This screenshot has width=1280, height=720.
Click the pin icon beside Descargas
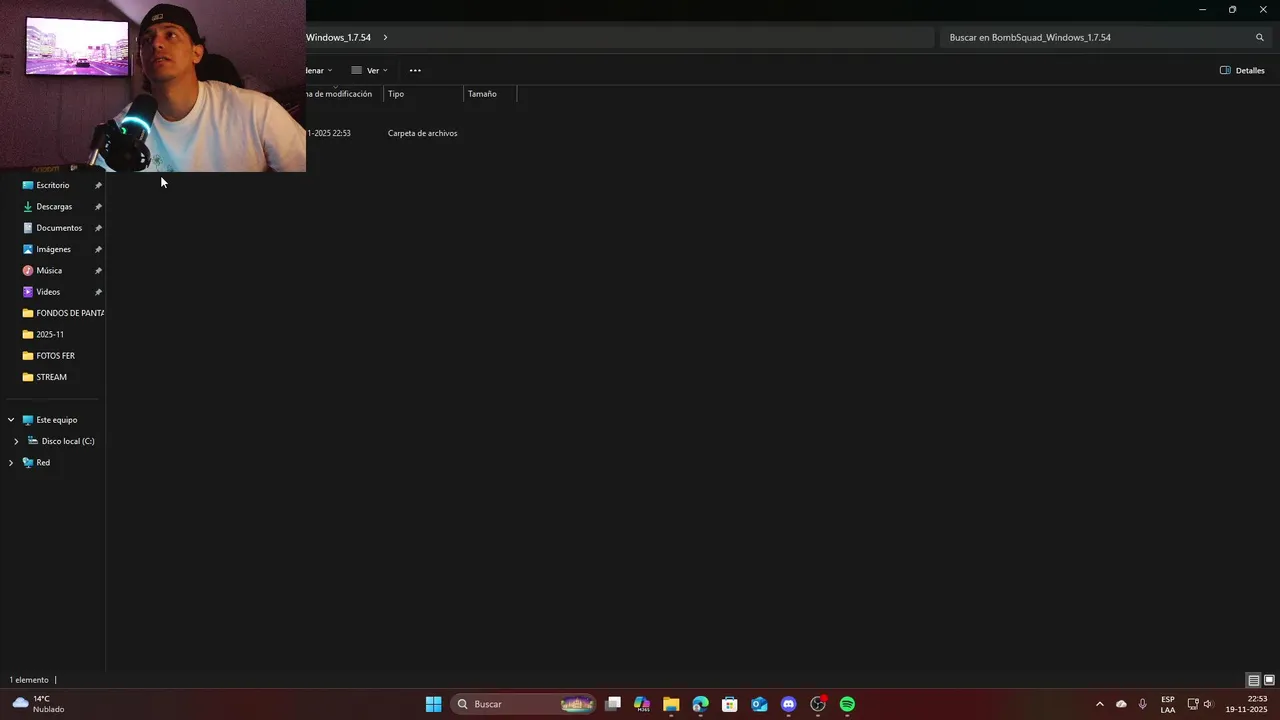pos(98,206)
